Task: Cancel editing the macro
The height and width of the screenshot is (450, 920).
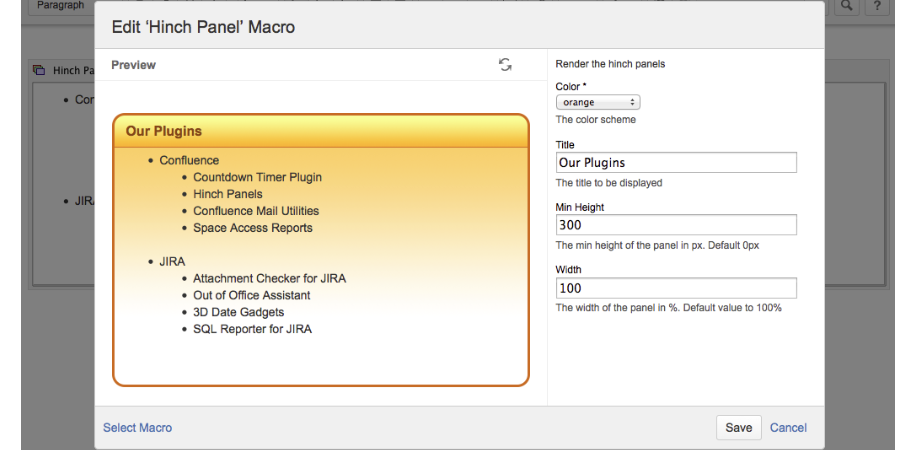Action: (788, 428)
